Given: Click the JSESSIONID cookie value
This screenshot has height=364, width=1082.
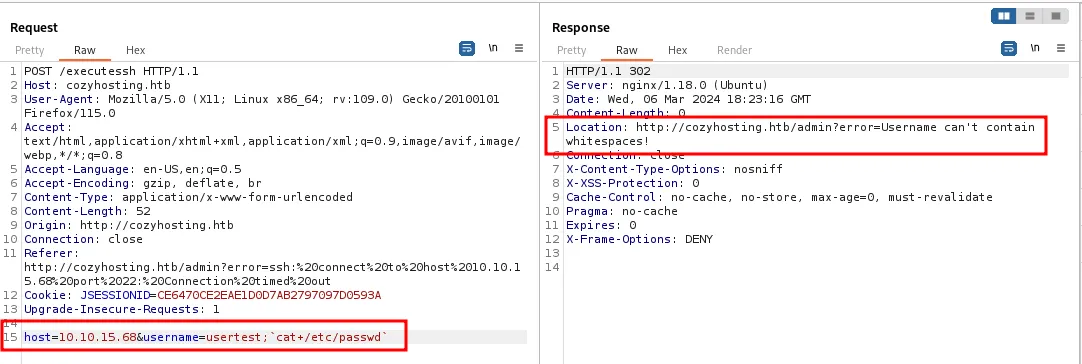Looking at the screenshot, I should coord(269,295).
